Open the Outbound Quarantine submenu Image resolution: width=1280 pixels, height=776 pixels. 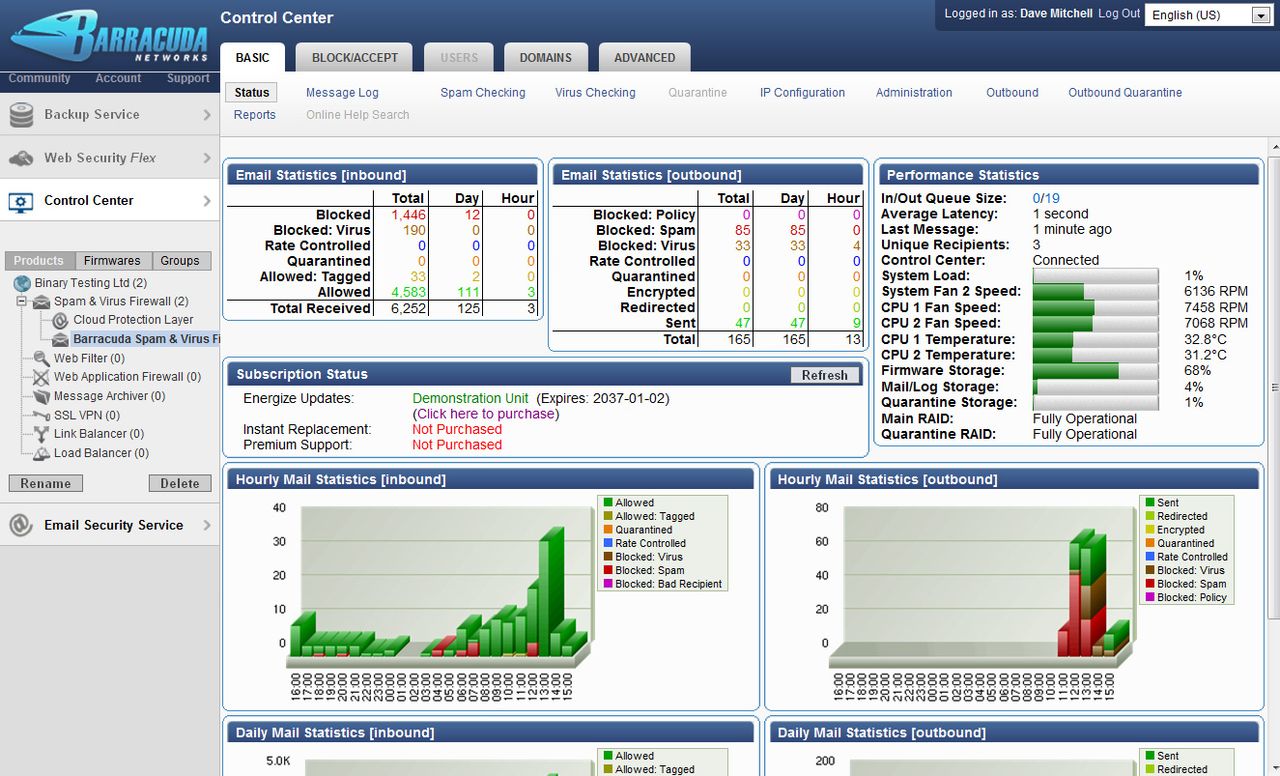(1125, 93)
